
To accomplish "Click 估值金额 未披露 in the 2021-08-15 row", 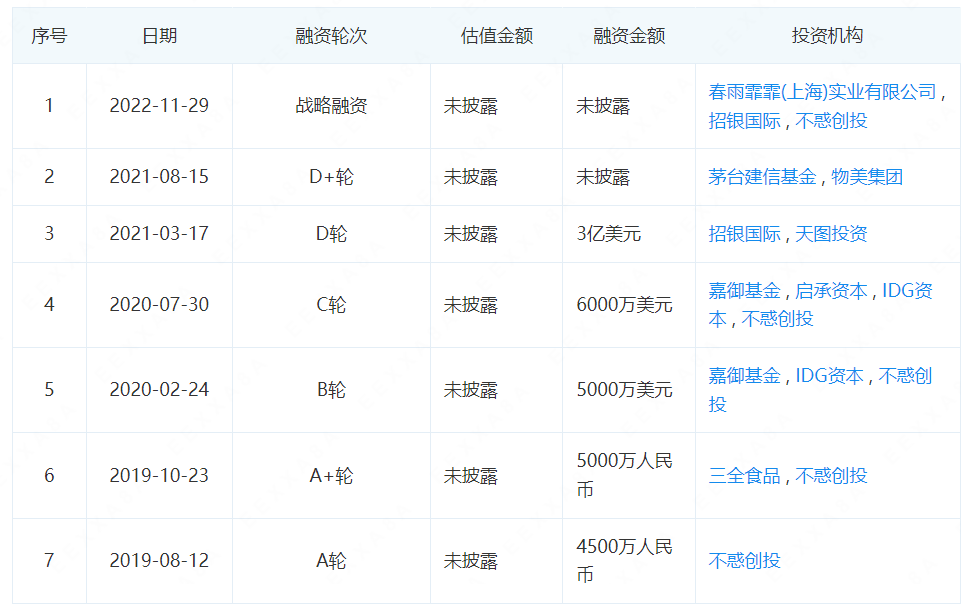I will [470, 177].
